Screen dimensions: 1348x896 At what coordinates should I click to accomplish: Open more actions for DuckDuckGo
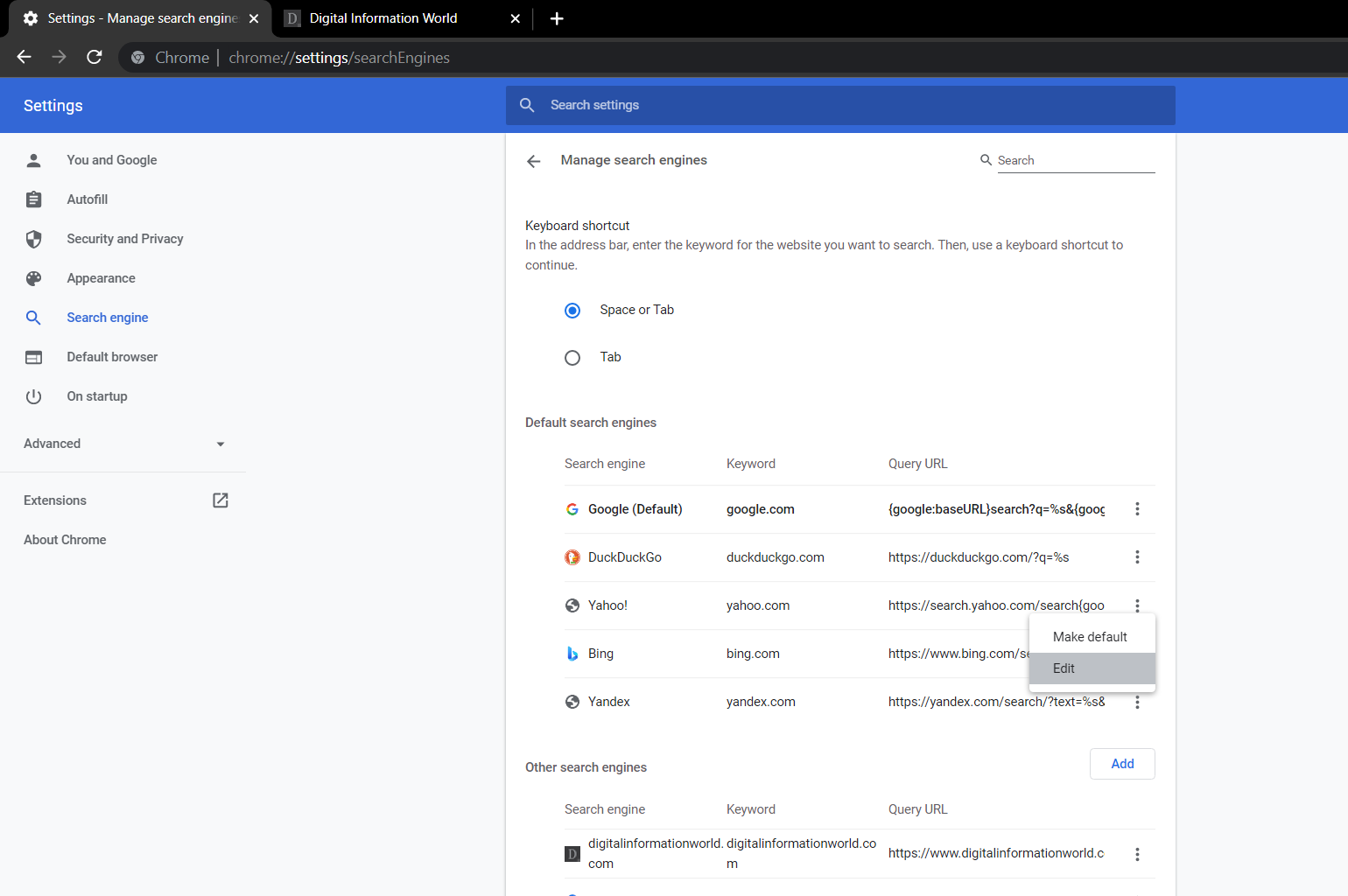pyautogui.click(x=1137, y=557)
